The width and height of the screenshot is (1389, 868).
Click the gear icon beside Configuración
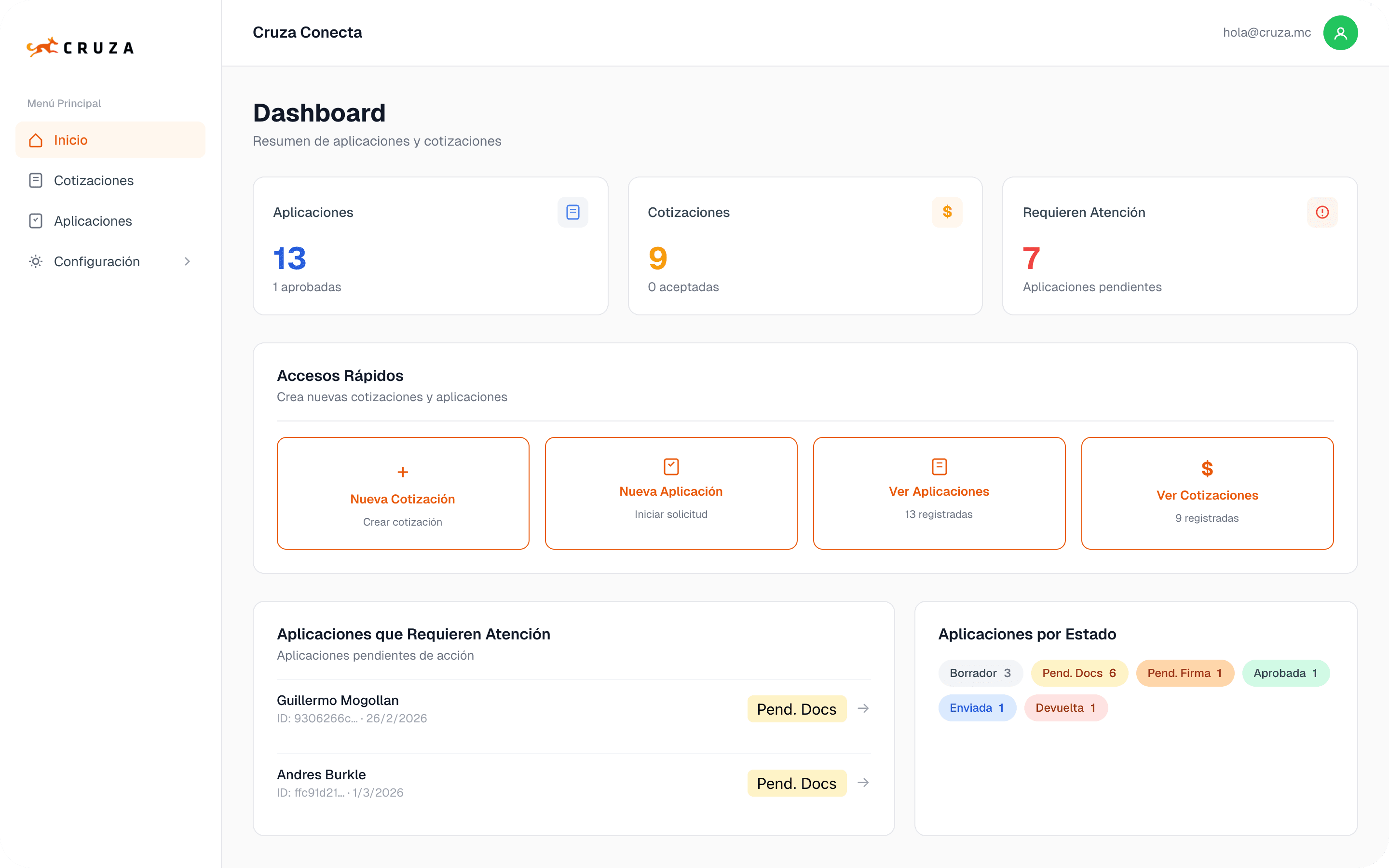(36, 262)
